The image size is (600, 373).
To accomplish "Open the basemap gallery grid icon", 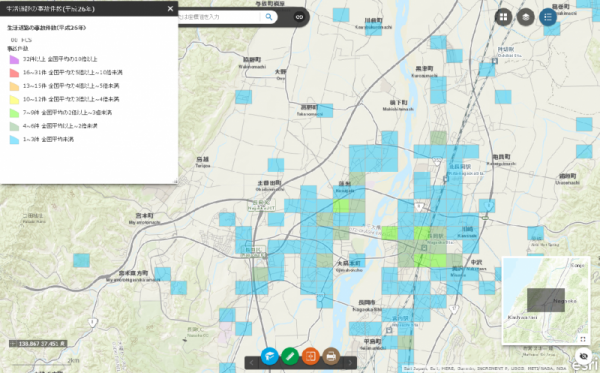I will click(503, 17).
